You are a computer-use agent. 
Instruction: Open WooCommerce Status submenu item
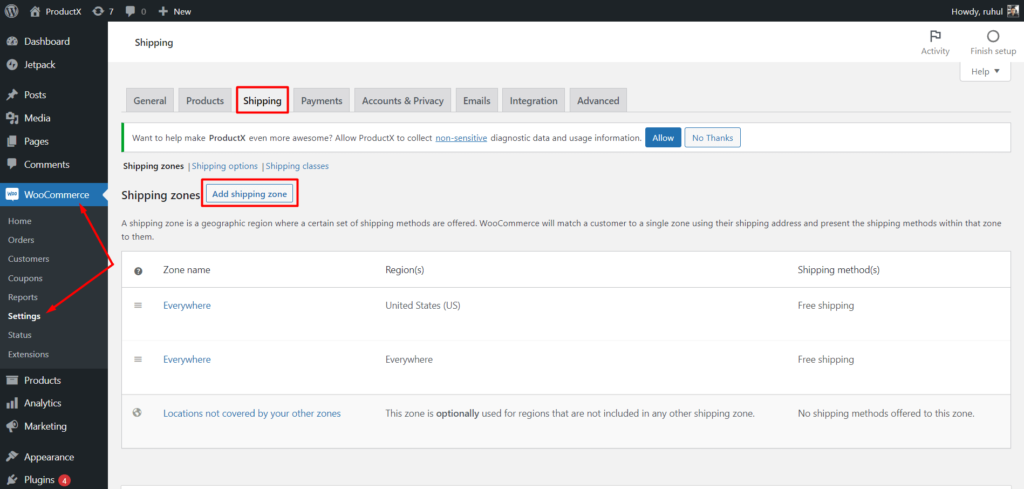(20, 335)
